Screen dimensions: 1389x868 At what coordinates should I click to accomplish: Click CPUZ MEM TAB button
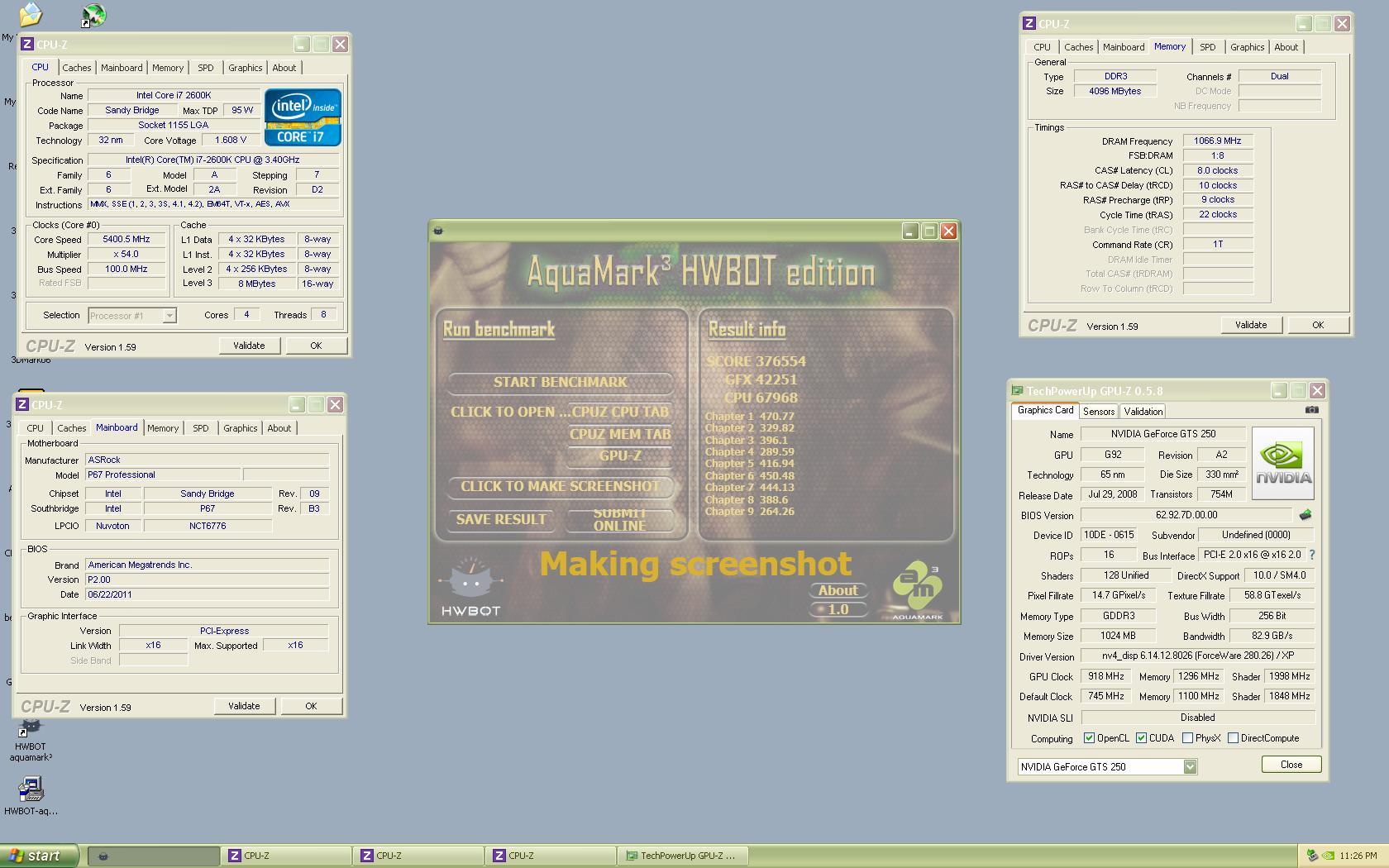(x=620, y=434)
